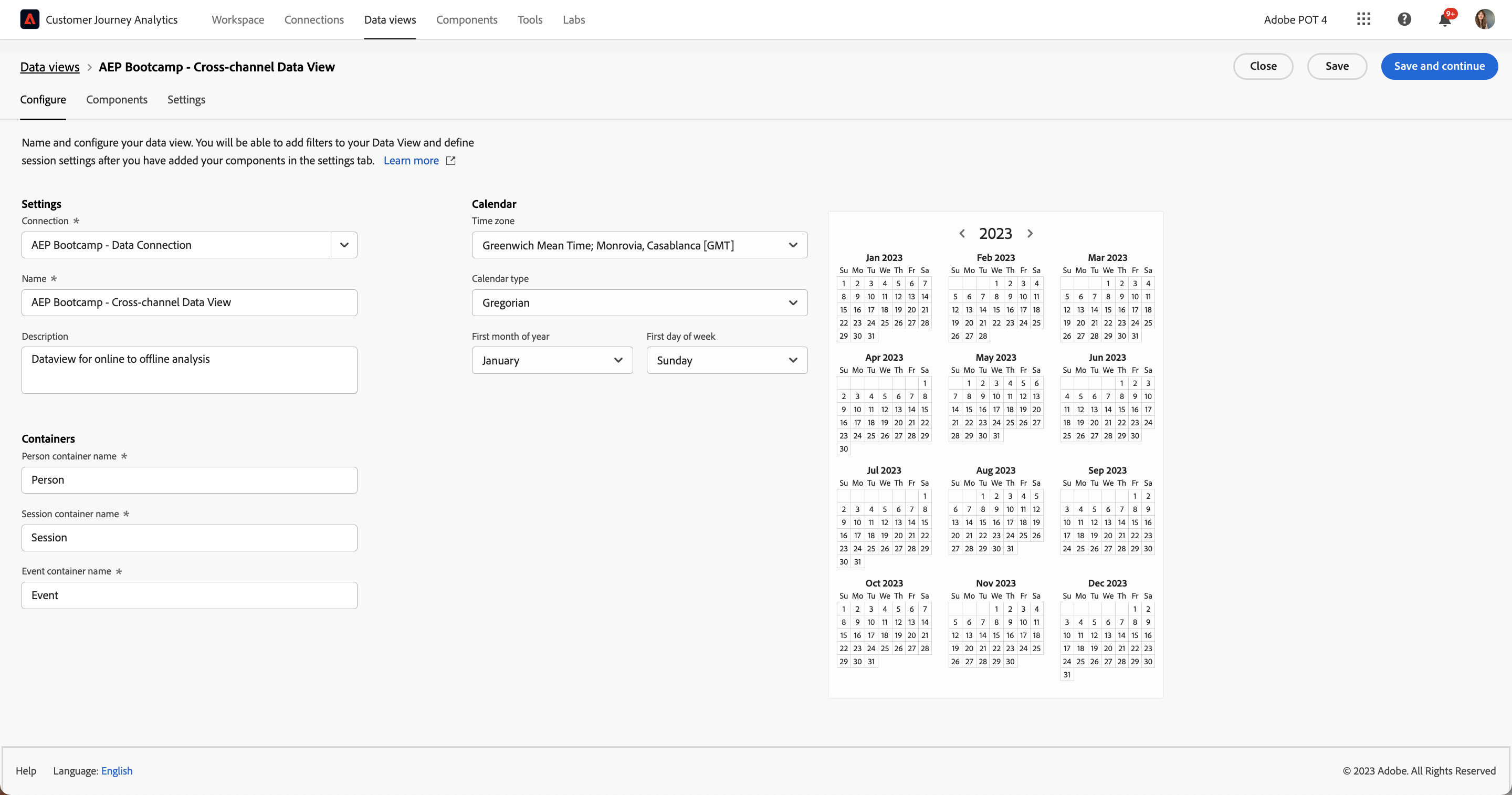Open the Calendar type dropdown
Image resolution: width=1512 pixels, height=795 pixels.
point(639,303)
